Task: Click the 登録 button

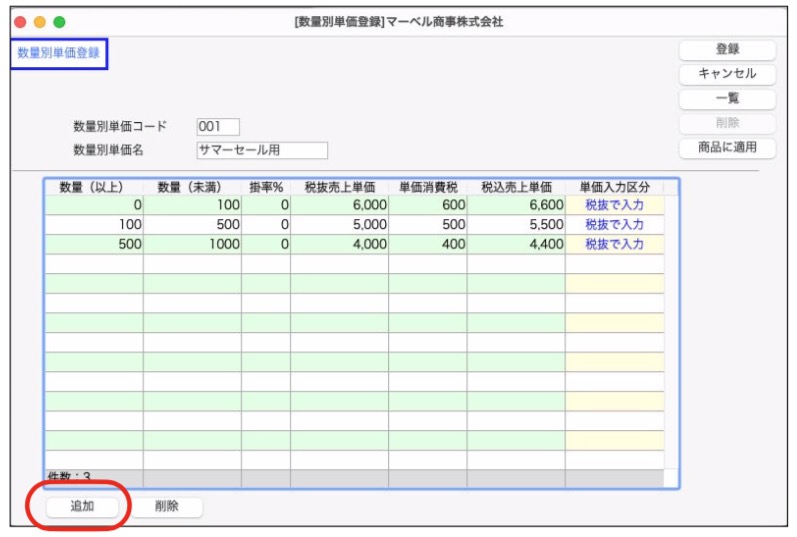Action: [727, 49]
